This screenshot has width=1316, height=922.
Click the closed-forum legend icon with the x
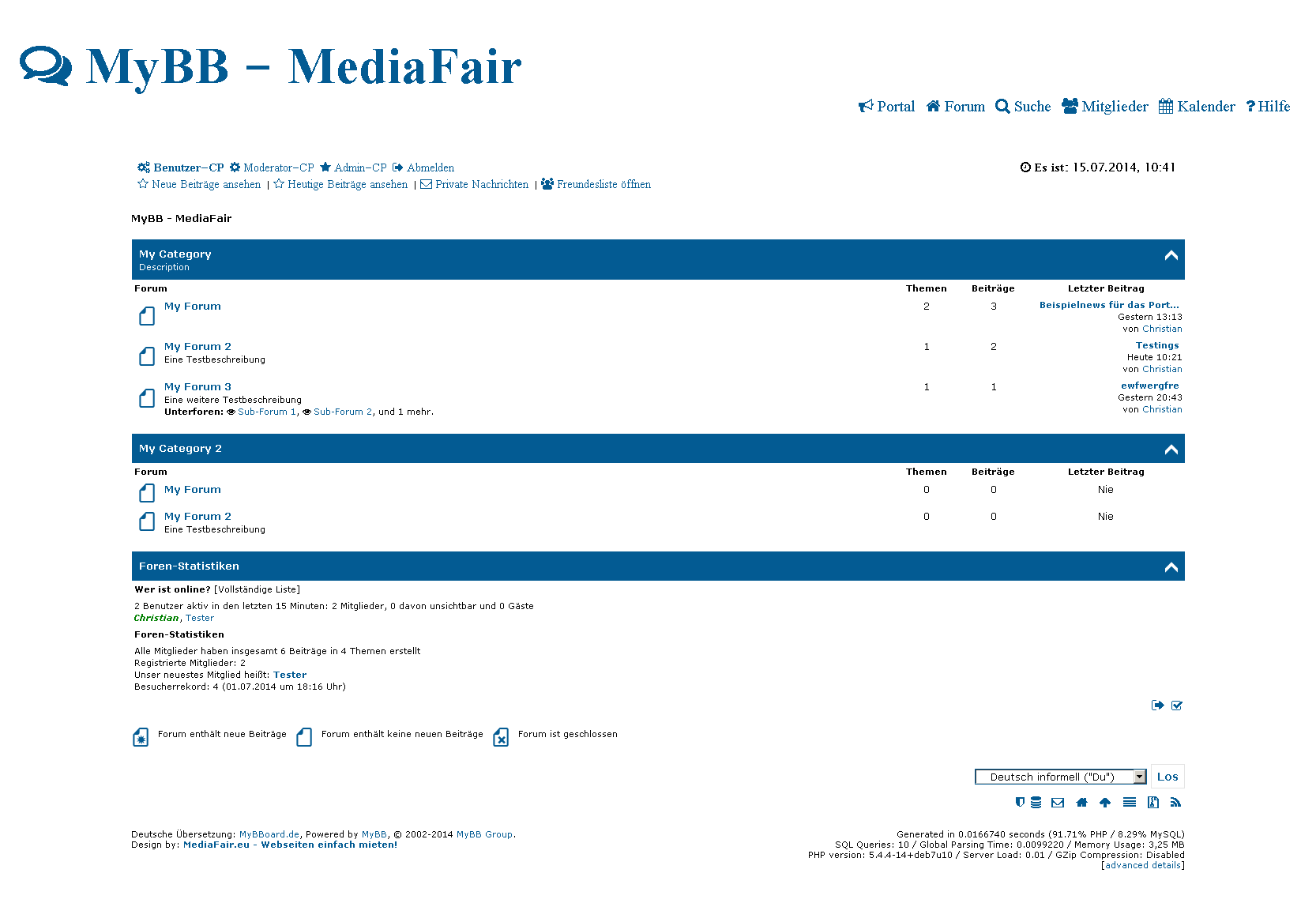tap(501, 738)
